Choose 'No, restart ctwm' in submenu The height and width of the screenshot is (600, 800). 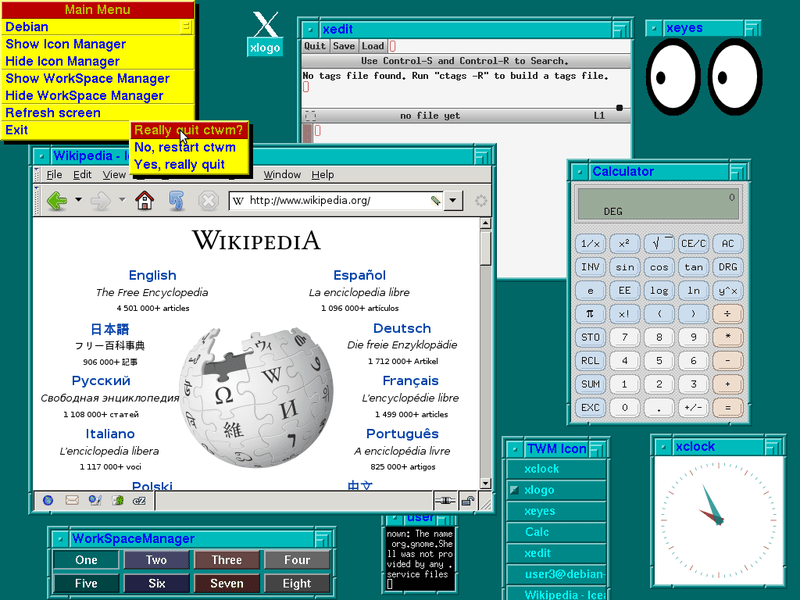click(189, 147)
